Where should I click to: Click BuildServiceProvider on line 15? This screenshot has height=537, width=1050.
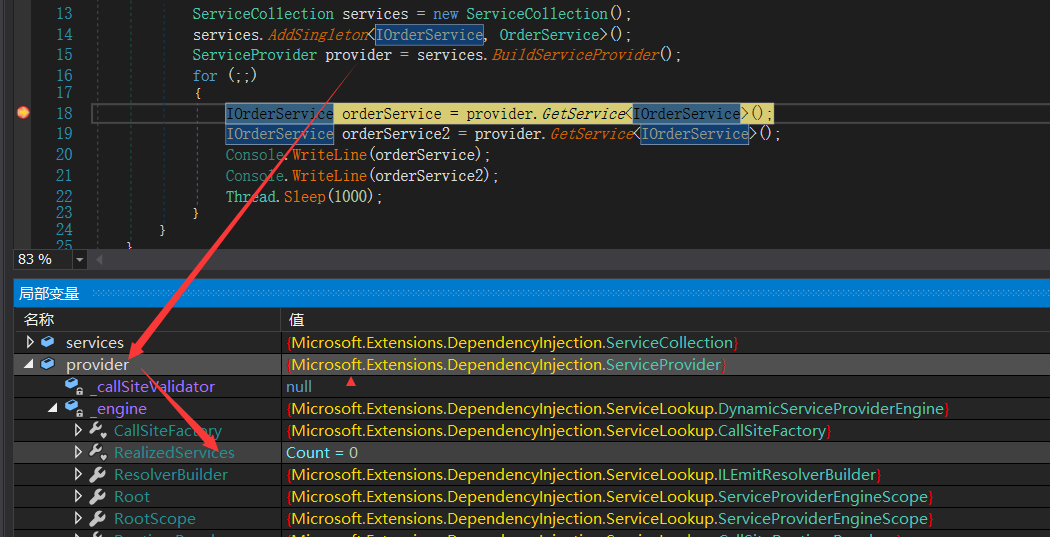click(x=575, y=55)
